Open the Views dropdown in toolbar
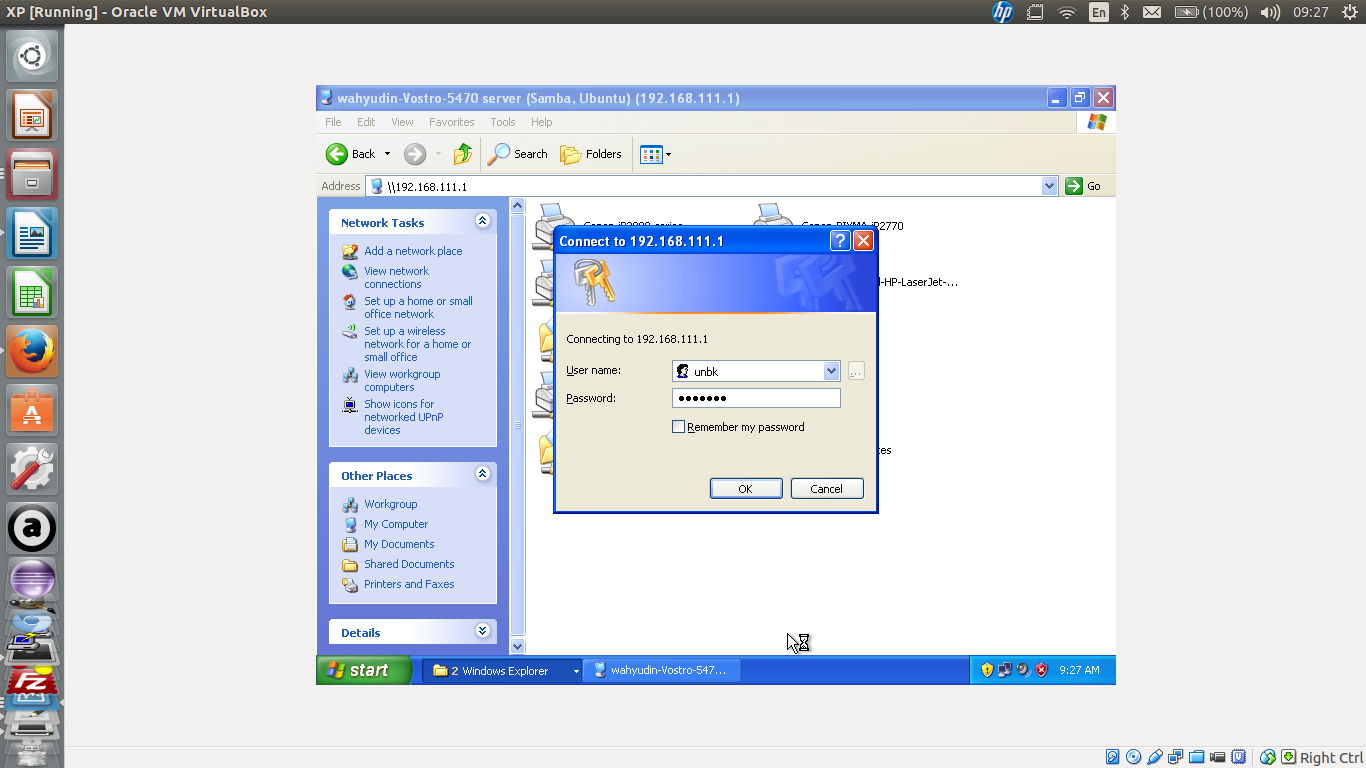 655,154
